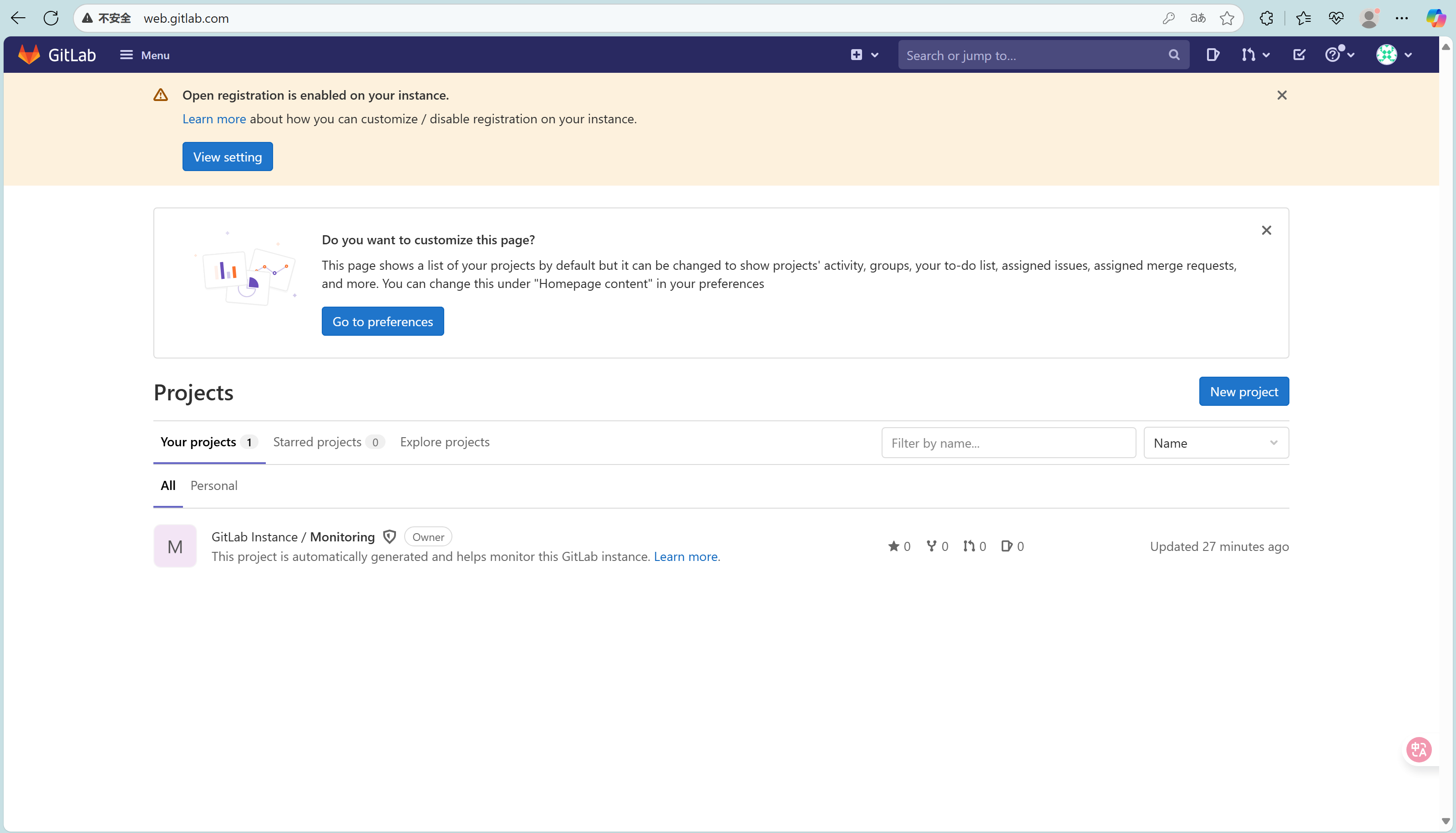Click the not secure warning in address bar
The image size is (1456, 833).
pos(107,18)
